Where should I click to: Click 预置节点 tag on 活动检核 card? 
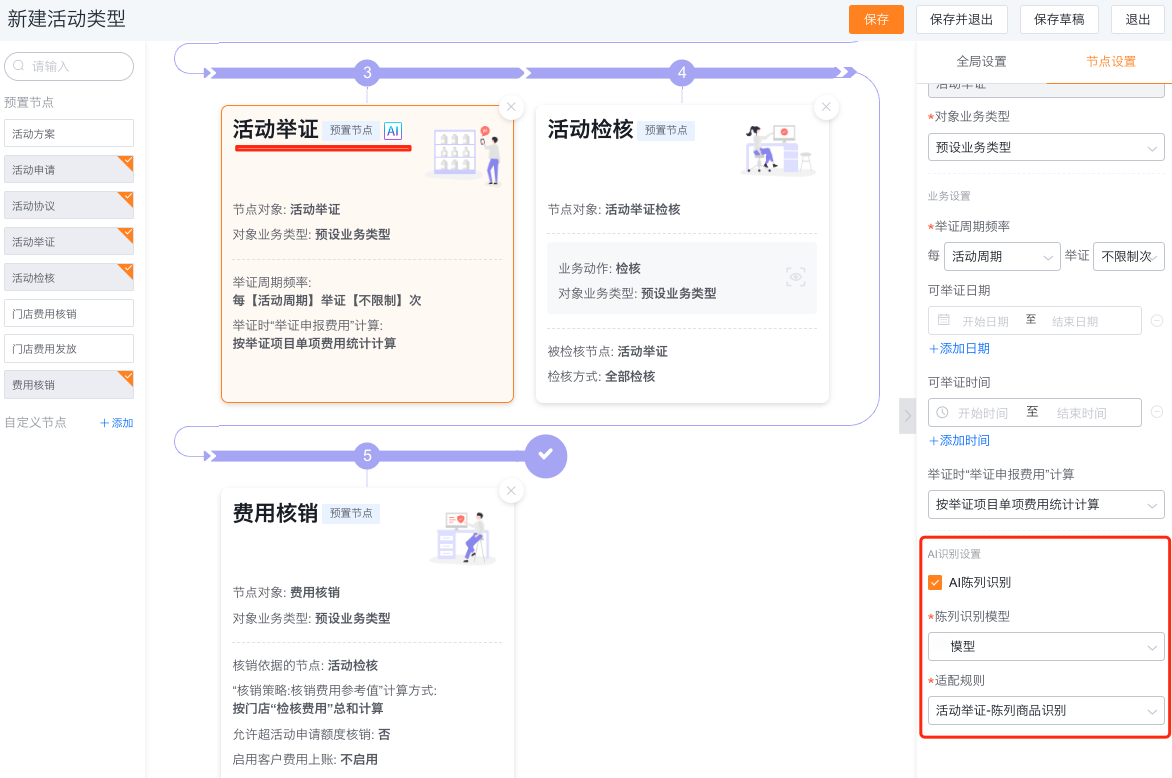point(666,130)
